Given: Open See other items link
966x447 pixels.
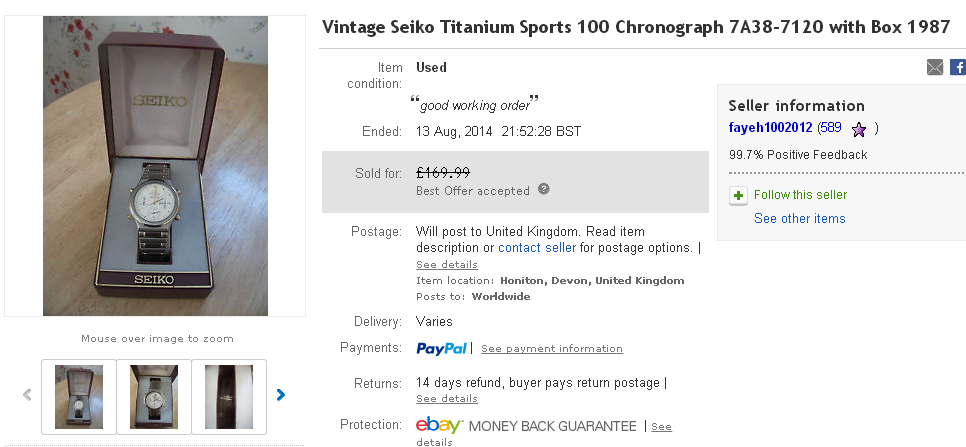Looking at the screenshot, I should point(799,218).
